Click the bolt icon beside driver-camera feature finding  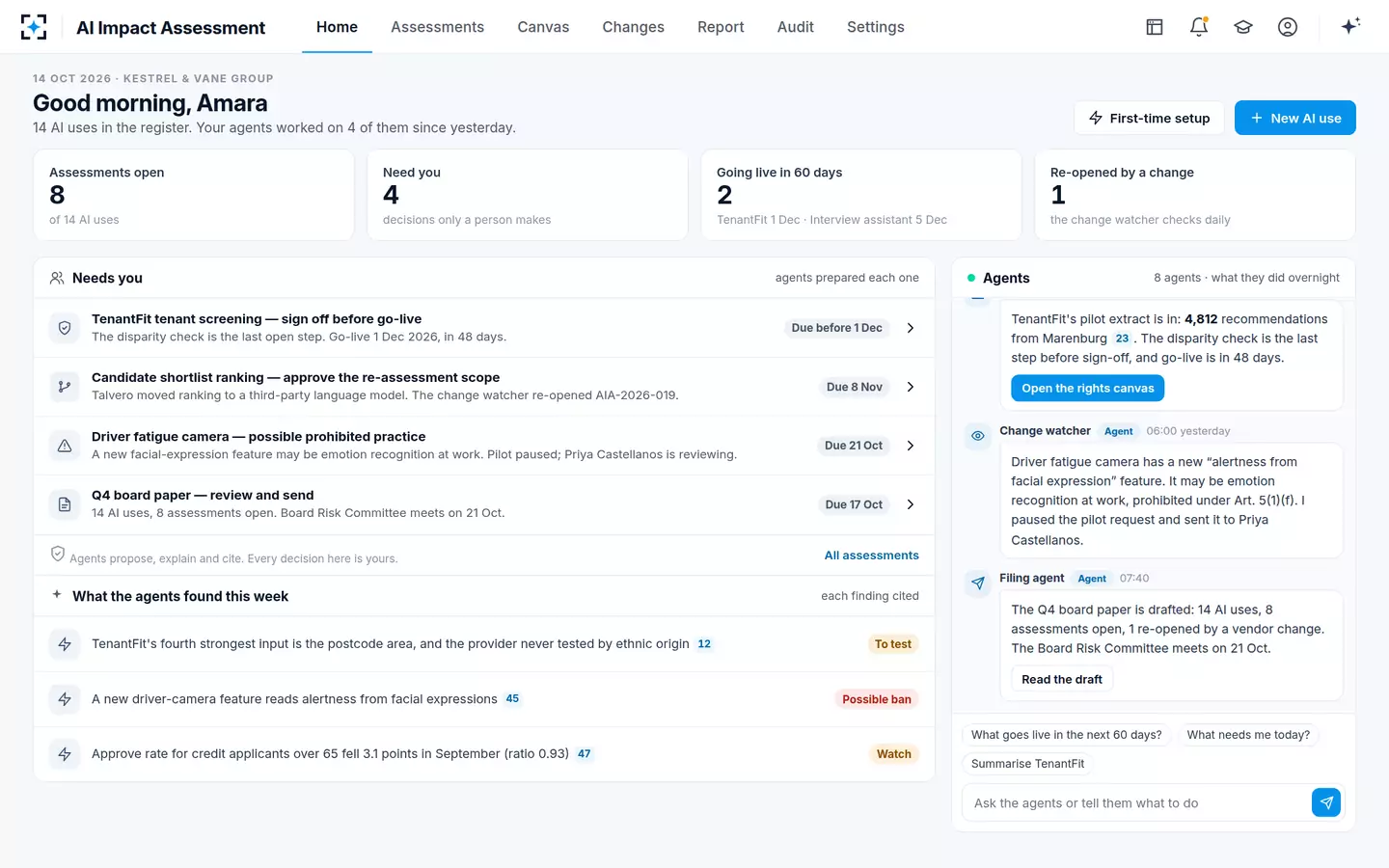click(65, 699)
